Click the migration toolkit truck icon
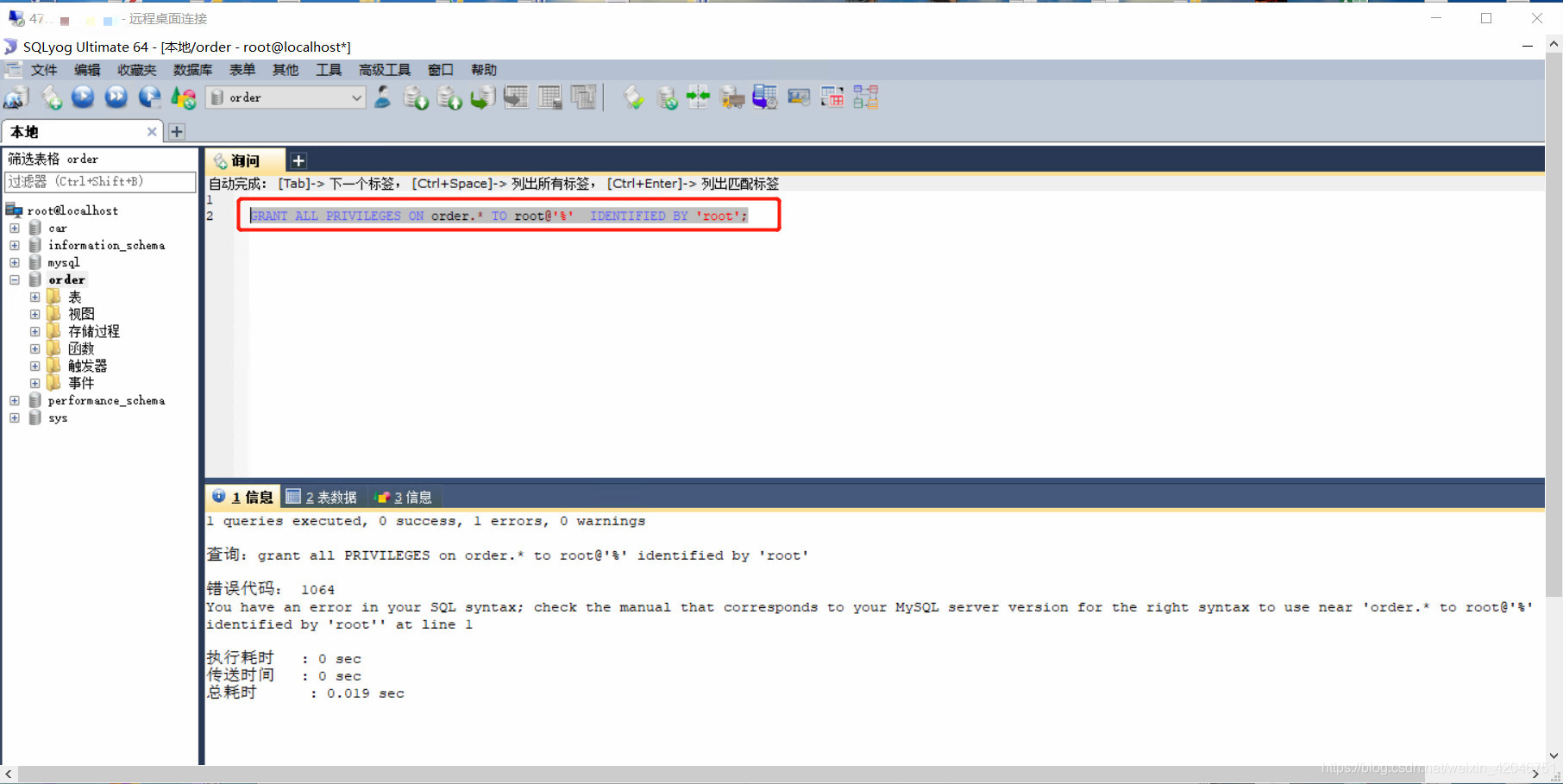Viewport: 1563px width, 784px height. [x=732, y=97]
